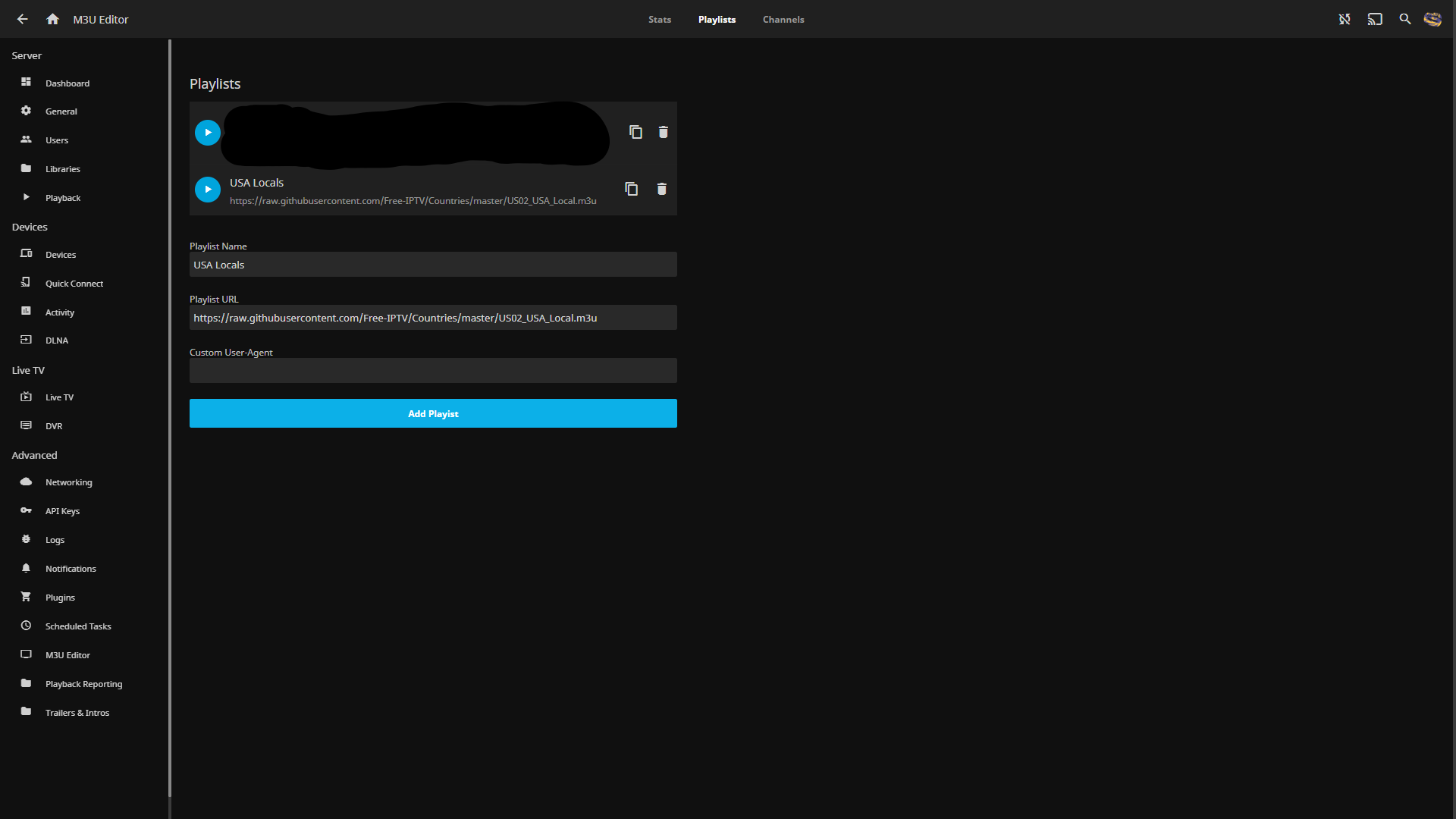
Task: Open the Plugins page
Action: [x=61, y=597]
